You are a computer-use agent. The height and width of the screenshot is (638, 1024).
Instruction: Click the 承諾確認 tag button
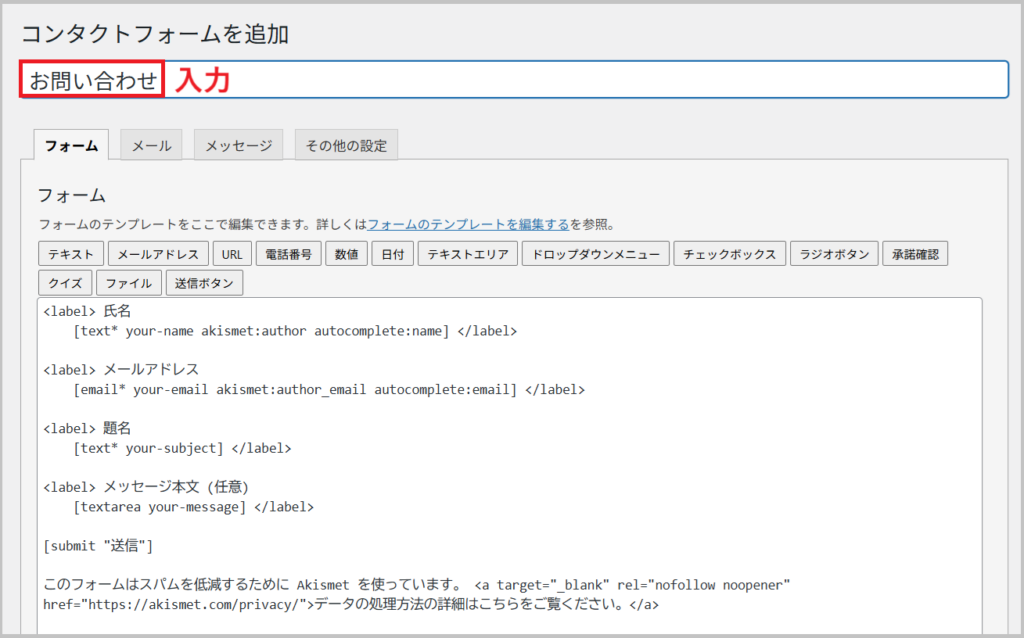[x=917, y=254]
